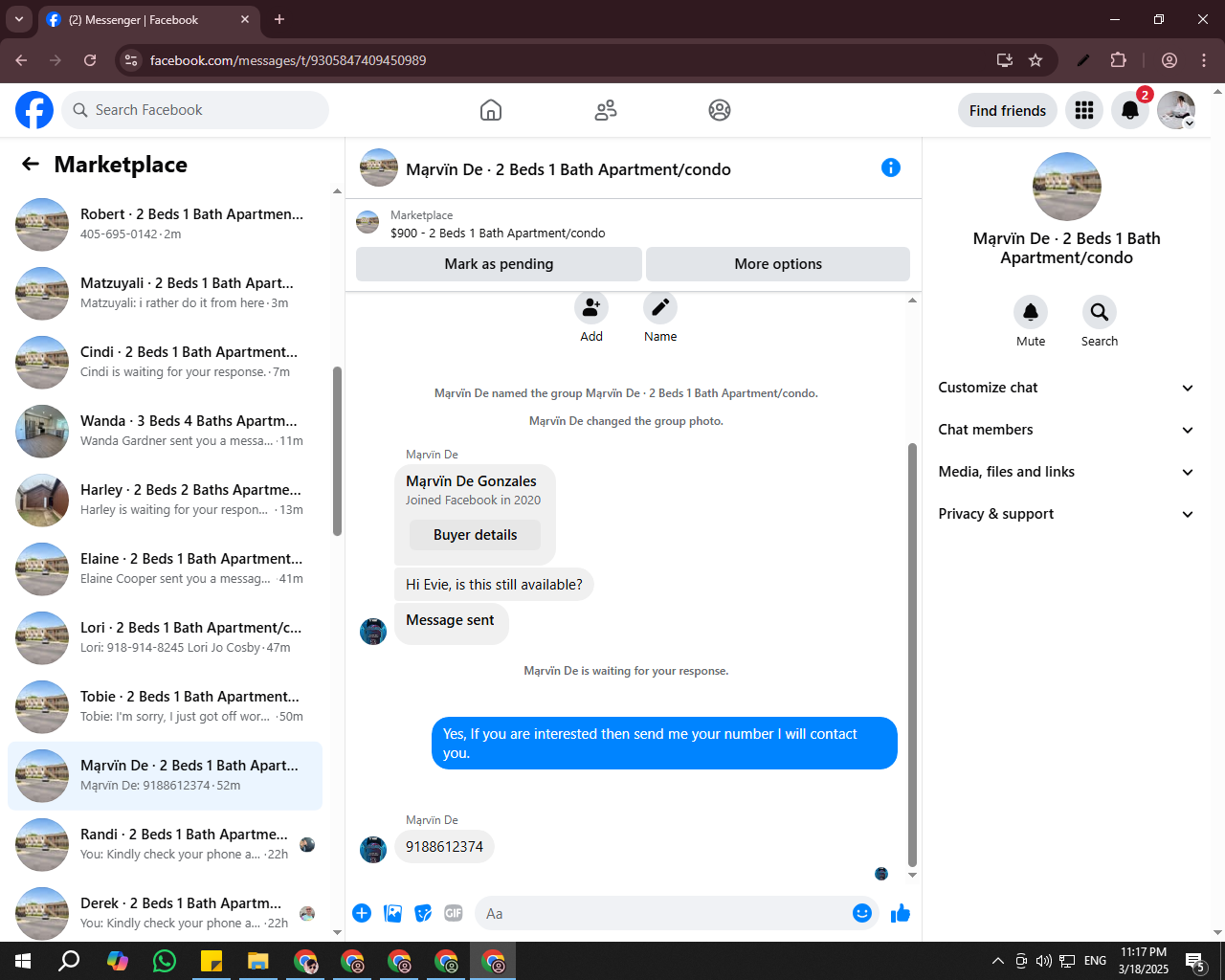The height and width of the screenshot is (980, 1225).
Task: Expand Privacy & support section
Action: point(1066,514)
